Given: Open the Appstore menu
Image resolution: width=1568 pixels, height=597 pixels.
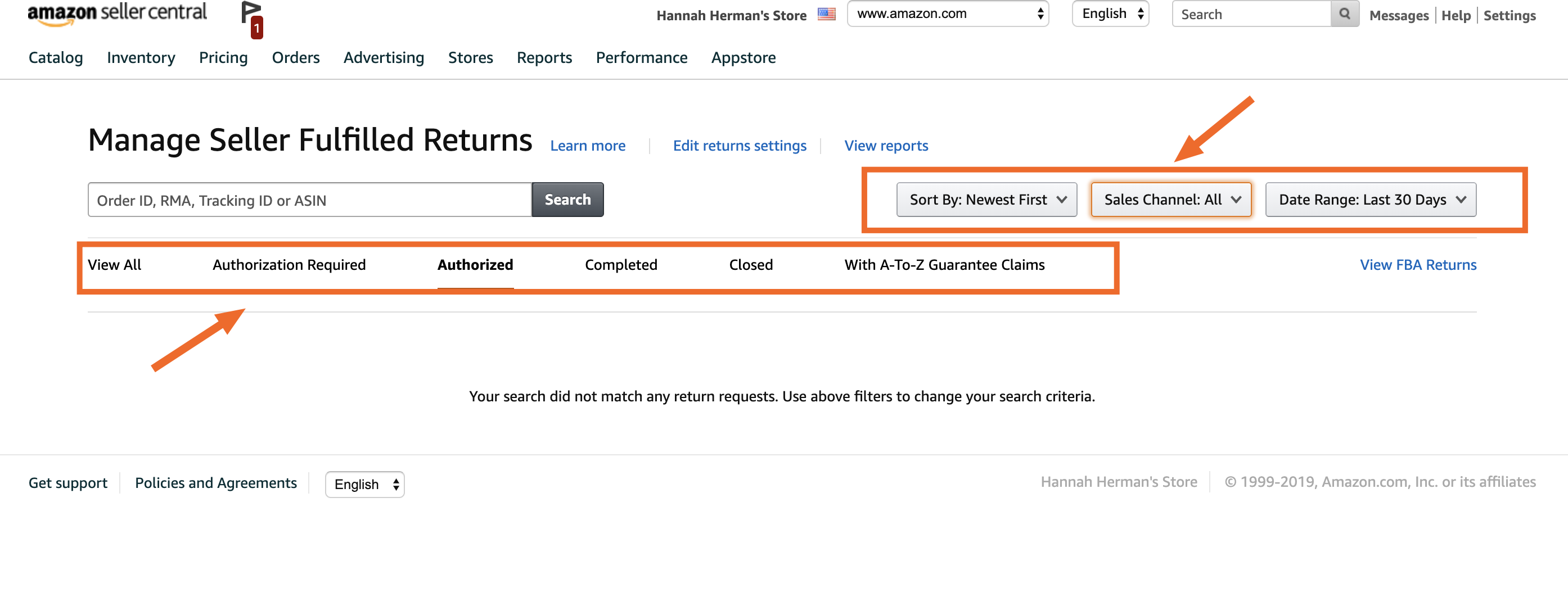Looking at the screenshot, I should tap(743, 57).
